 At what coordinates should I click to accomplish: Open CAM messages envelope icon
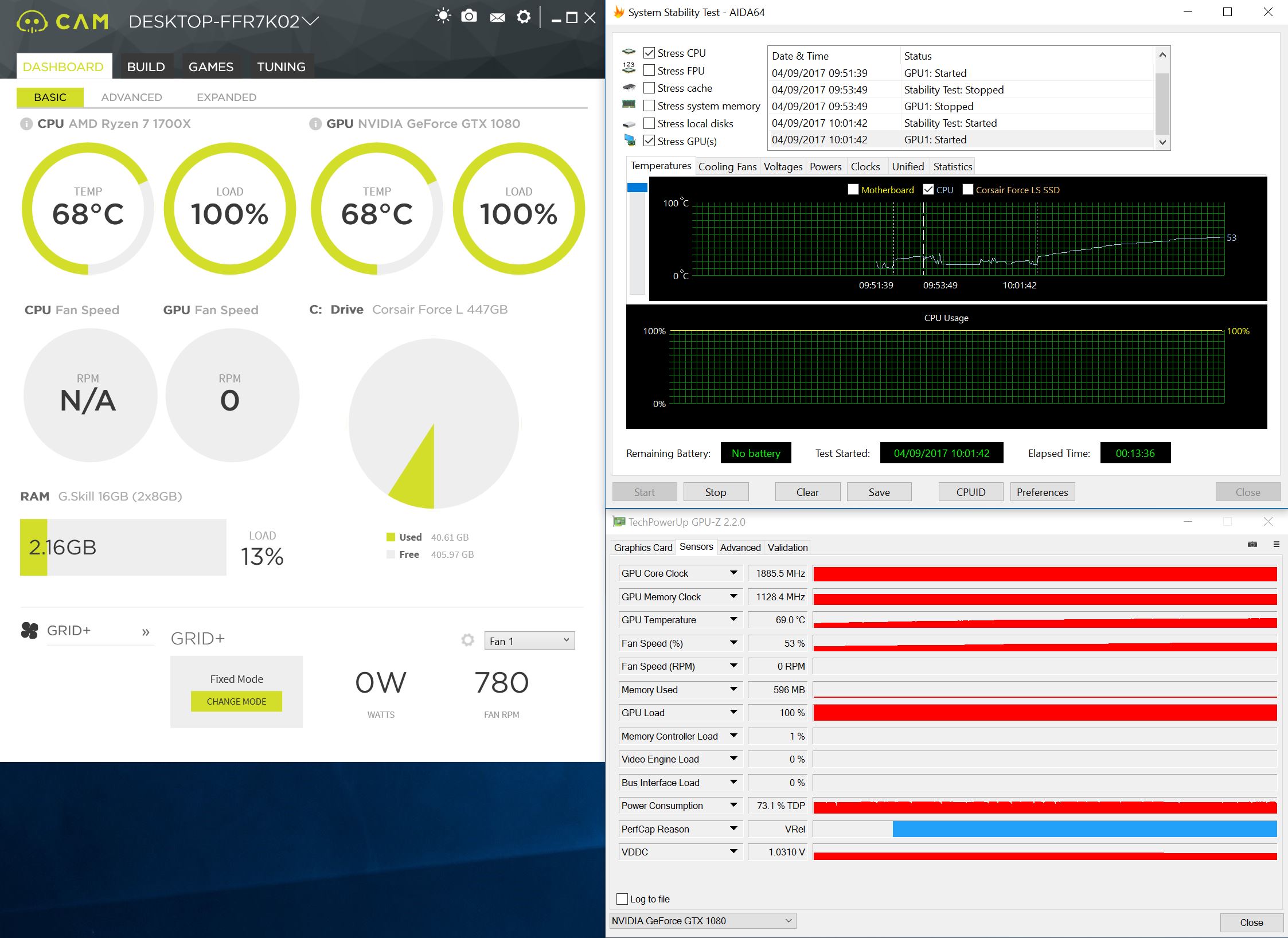tap(497, 17)
